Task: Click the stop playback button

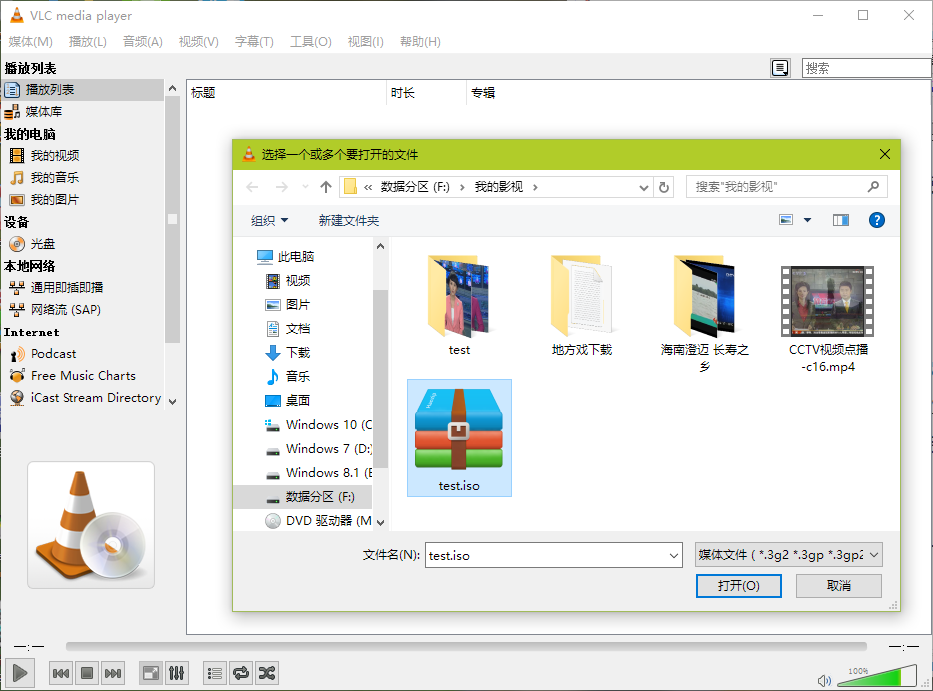Action: coord(87,673)
